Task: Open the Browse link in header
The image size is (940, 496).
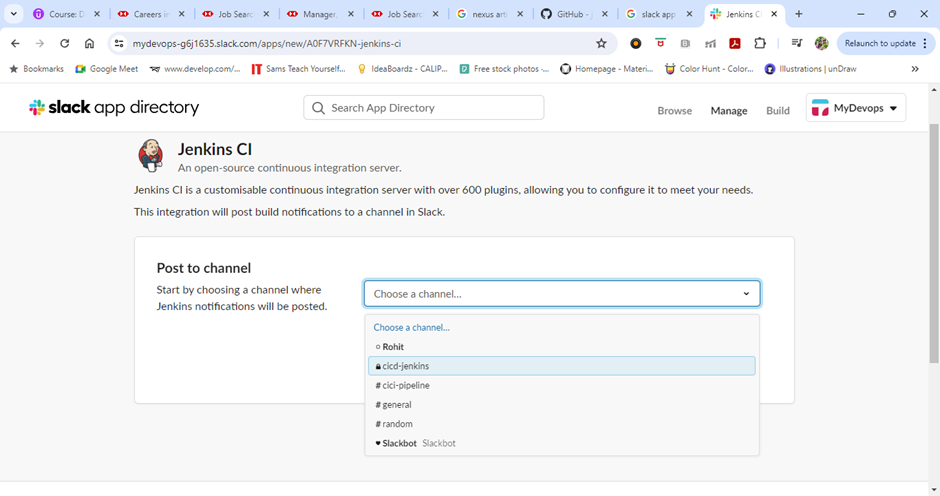Action: 674,111
